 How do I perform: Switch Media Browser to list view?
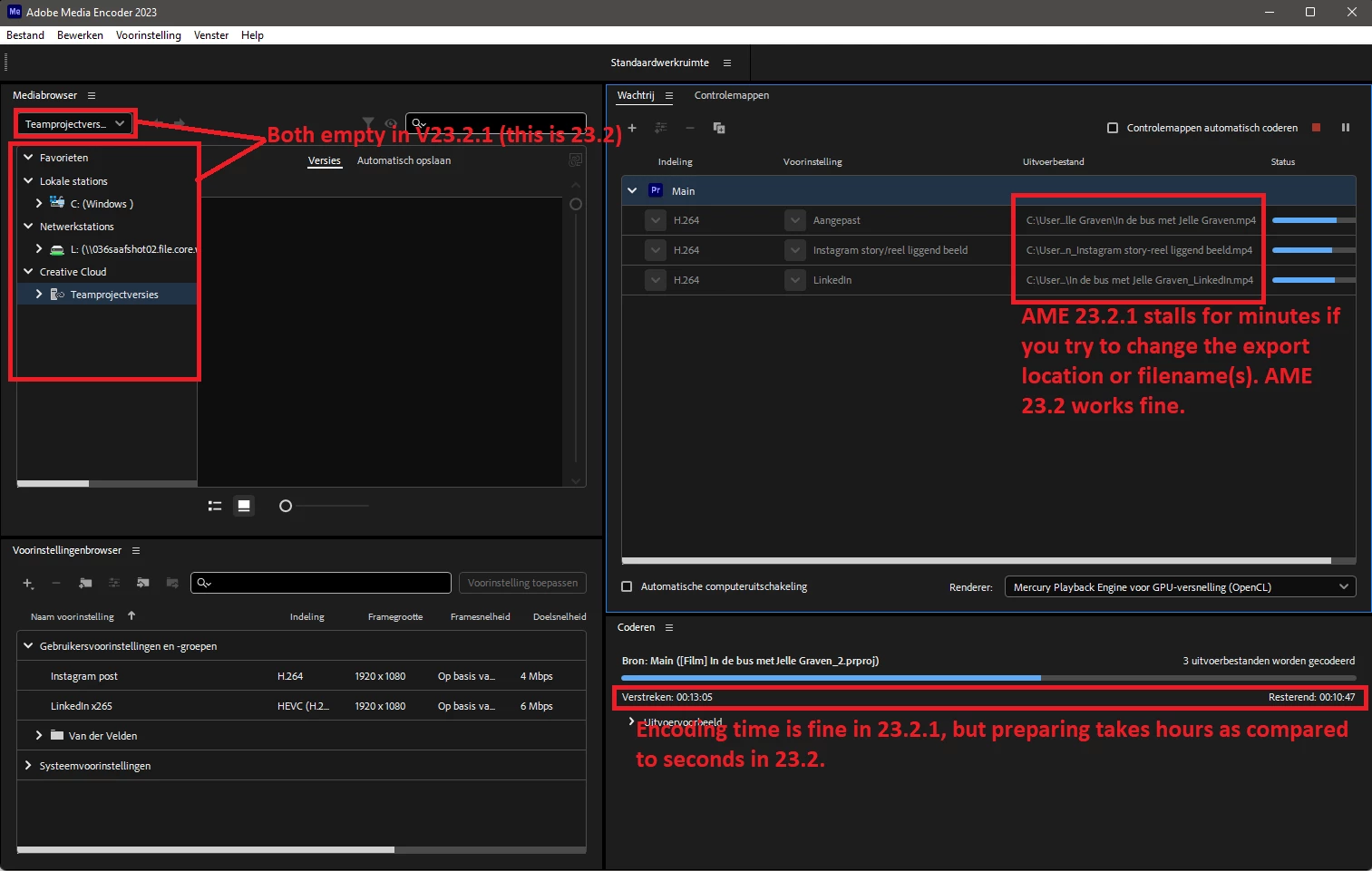[215, 506]
